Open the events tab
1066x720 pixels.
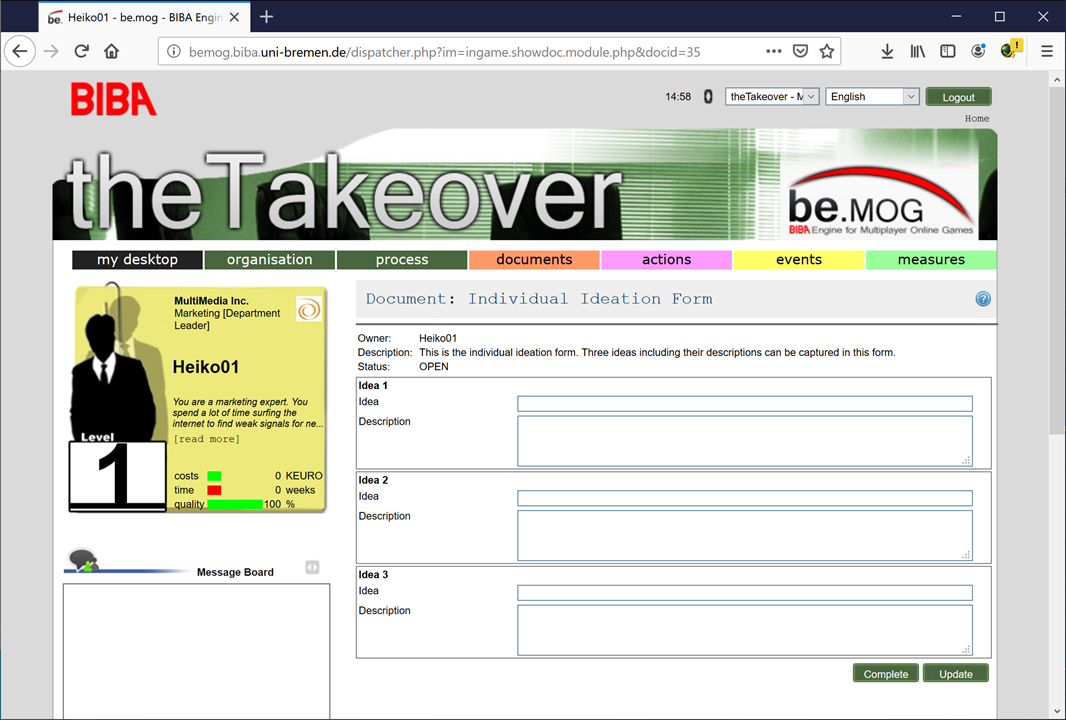798,260
